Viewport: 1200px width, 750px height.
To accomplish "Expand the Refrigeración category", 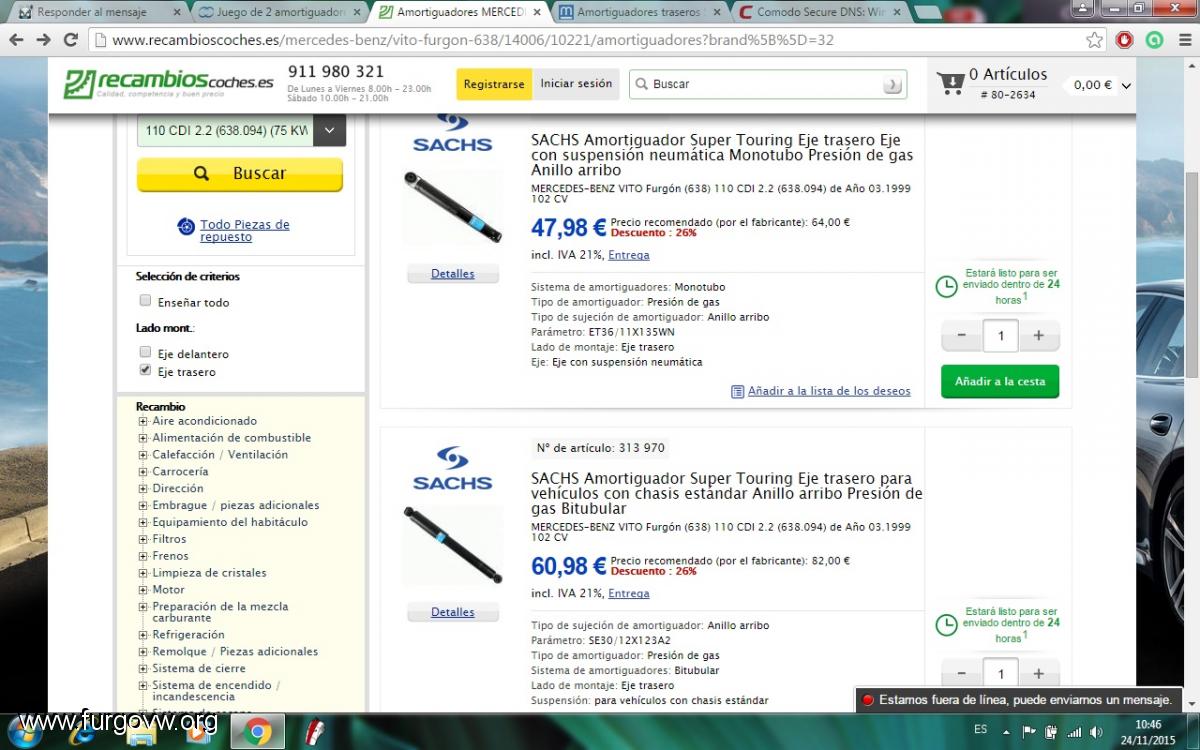I will click(143, 635).
